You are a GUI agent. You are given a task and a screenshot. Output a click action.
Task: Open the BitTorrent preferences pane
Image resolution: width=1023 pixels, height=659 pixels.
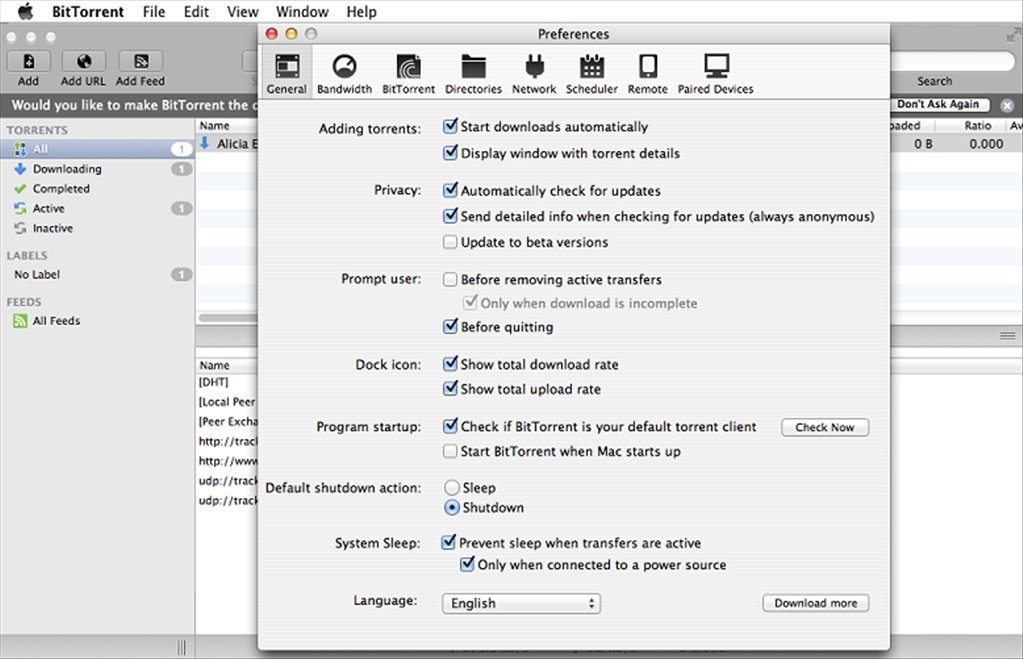[x=408, y=74]
